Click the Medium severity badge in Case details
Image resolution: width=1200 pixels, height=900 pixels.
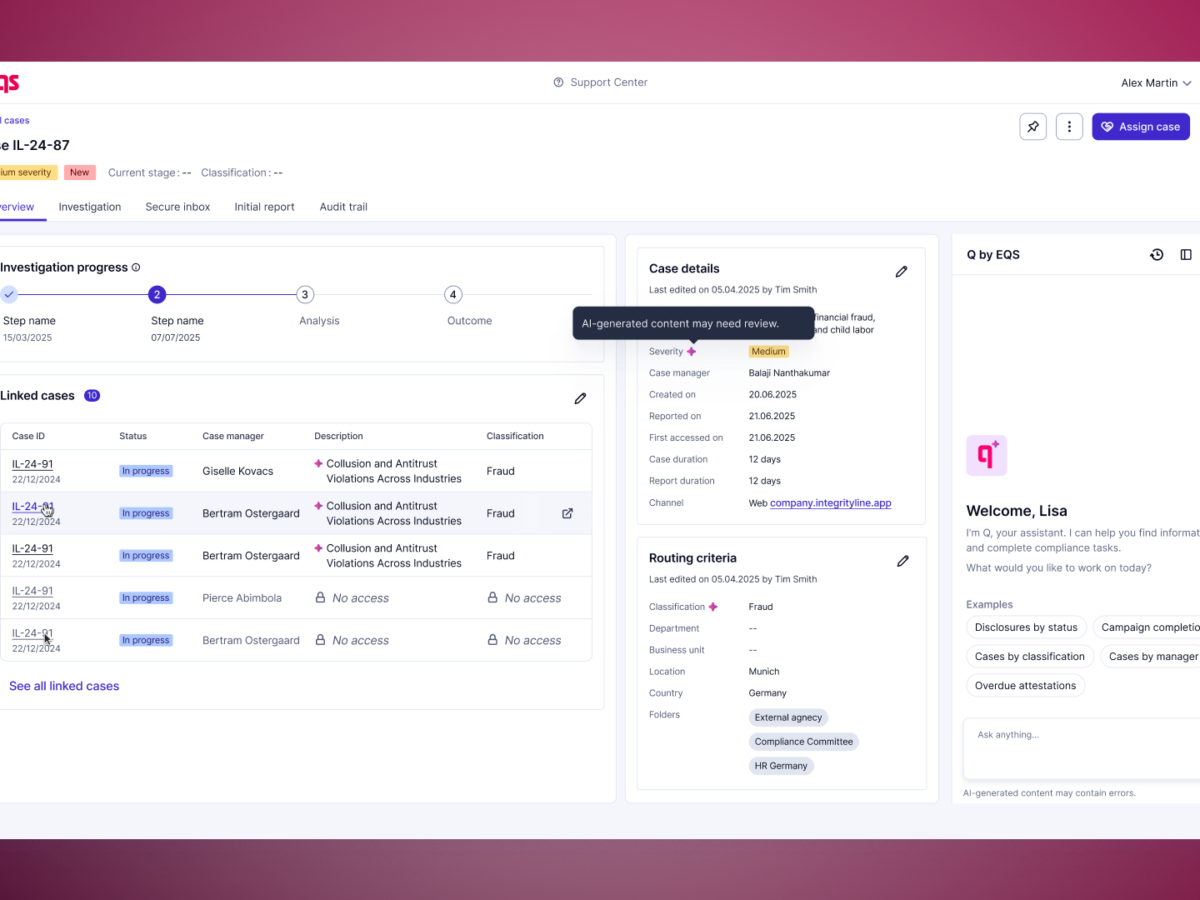[769, 352]
